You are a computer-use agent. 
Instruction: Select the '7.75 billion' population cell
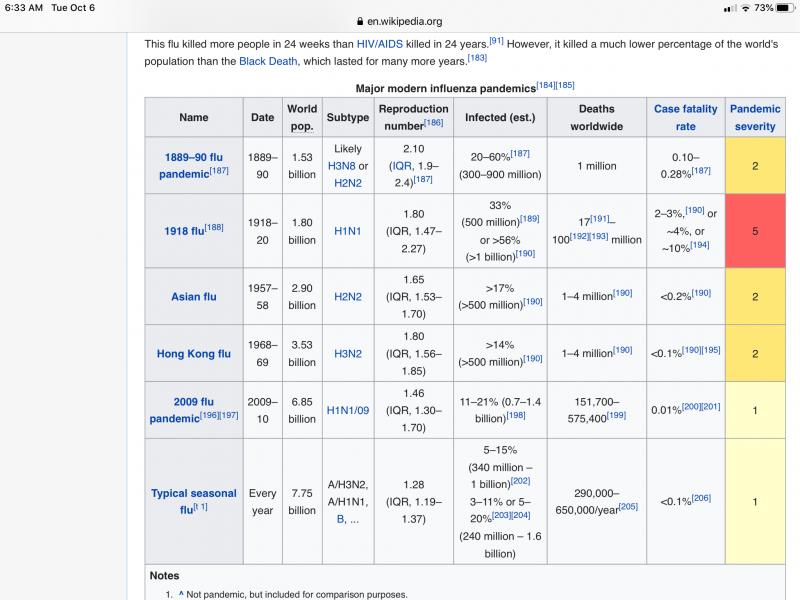(302, 502)
